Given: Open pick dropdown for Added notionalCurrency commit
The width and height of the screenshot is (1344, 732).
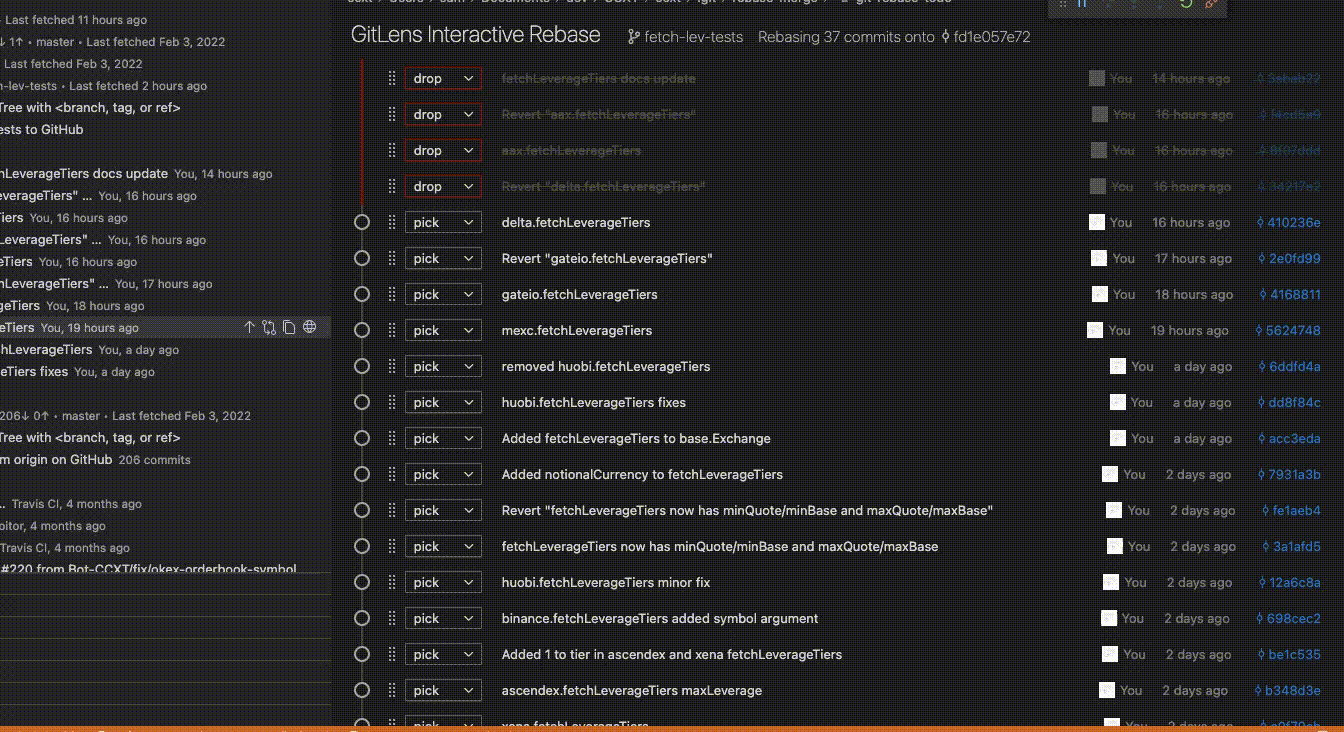Looking at the screenshot, I should click(x=443, y=474).
